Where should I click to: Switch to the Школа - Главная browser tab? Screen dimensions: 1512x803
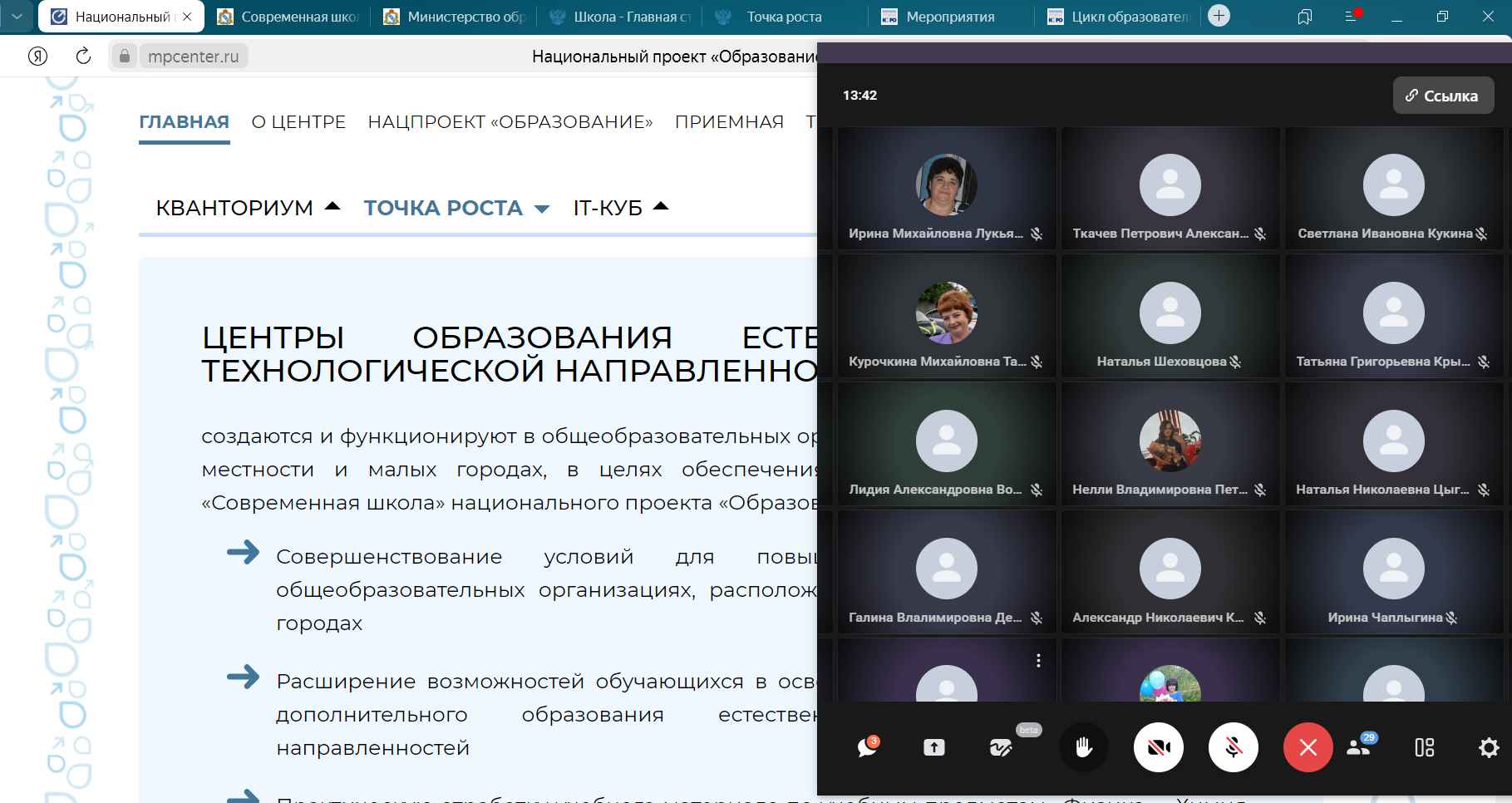pyautogui.click(x=620, y=17)
